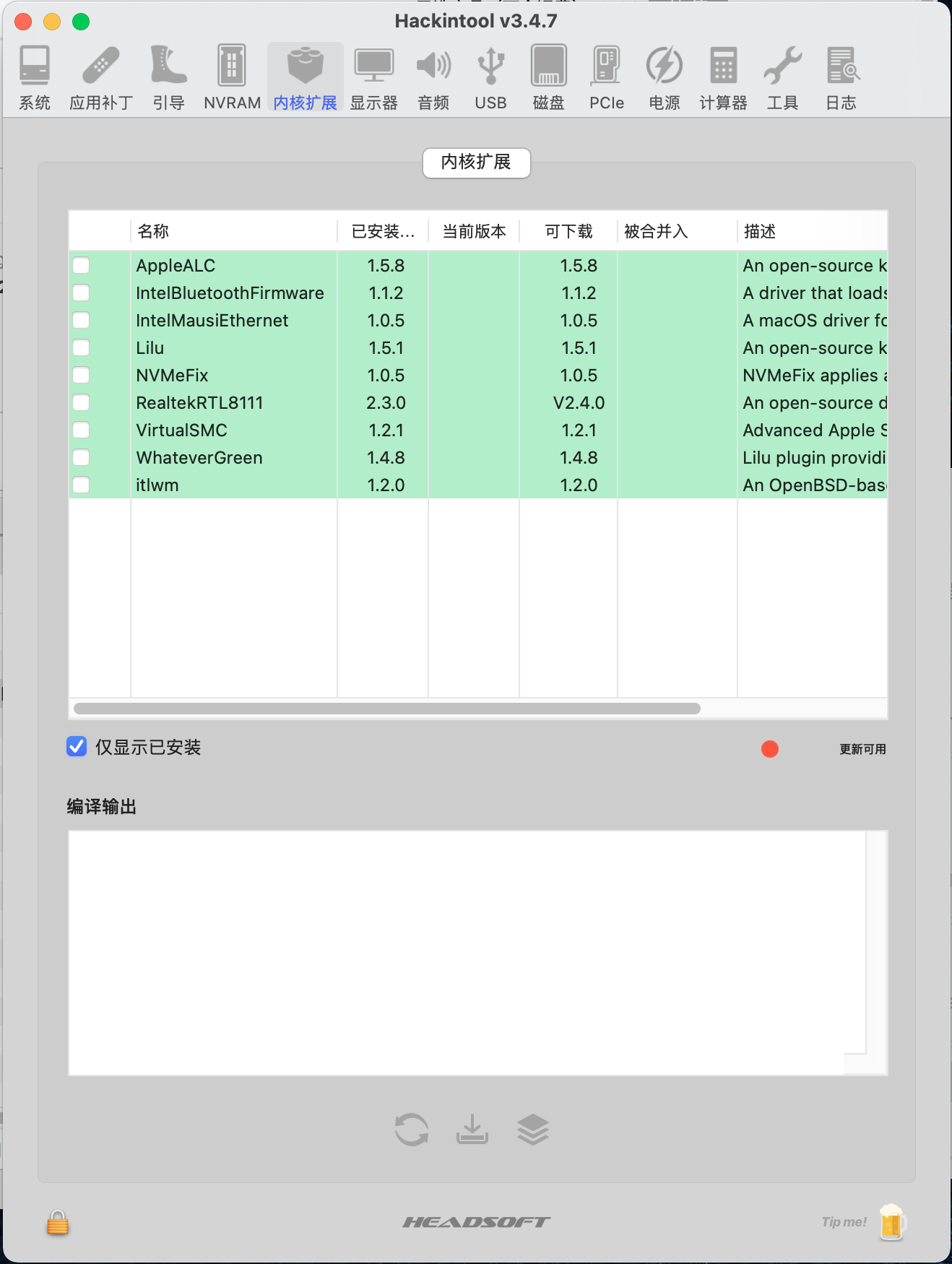Check the RealtekRTL8111 checkbox
952x1264 pixels.
pyautogui.click(x=81, y=402)
